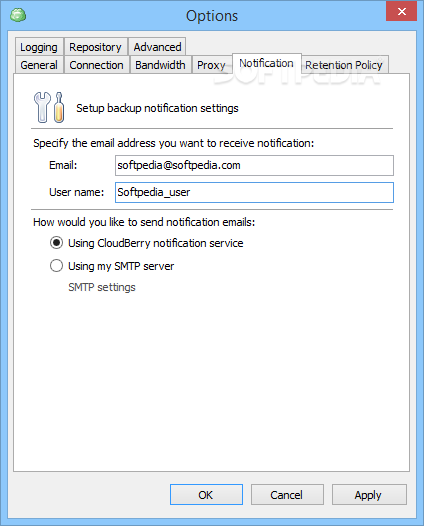The image size is (424, 526).
Task: Switch to the Bandwidth tab
Action: (x=160, y=65)
